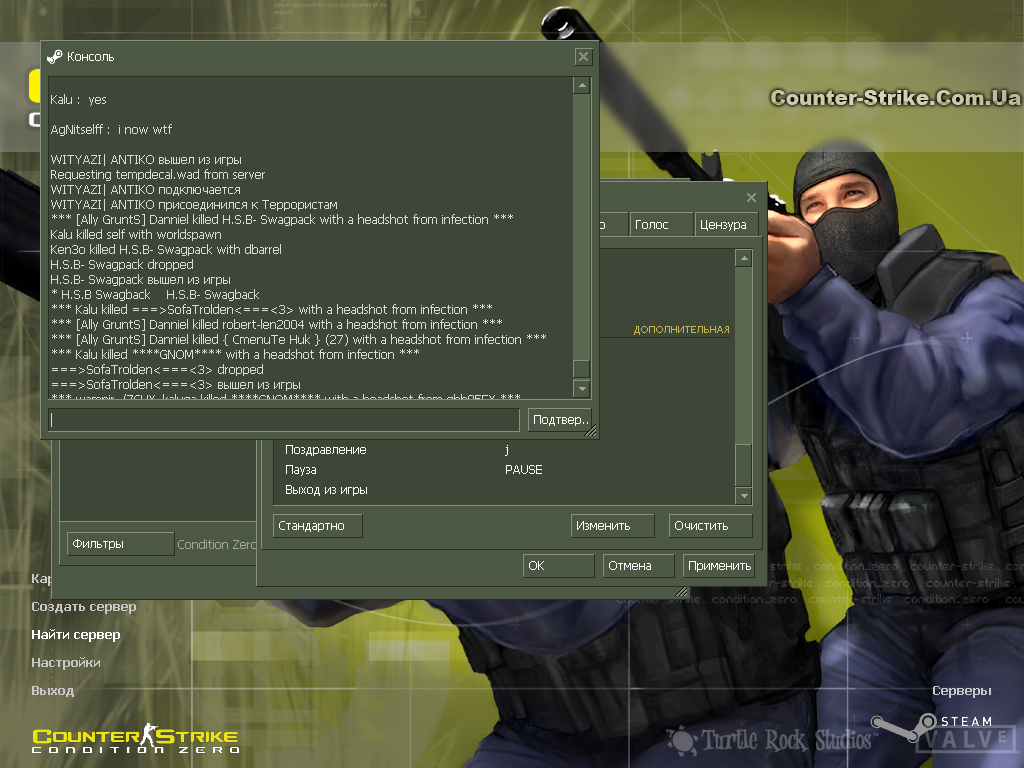
Task: Click the console window resize grip
Action: click(591, 432)
